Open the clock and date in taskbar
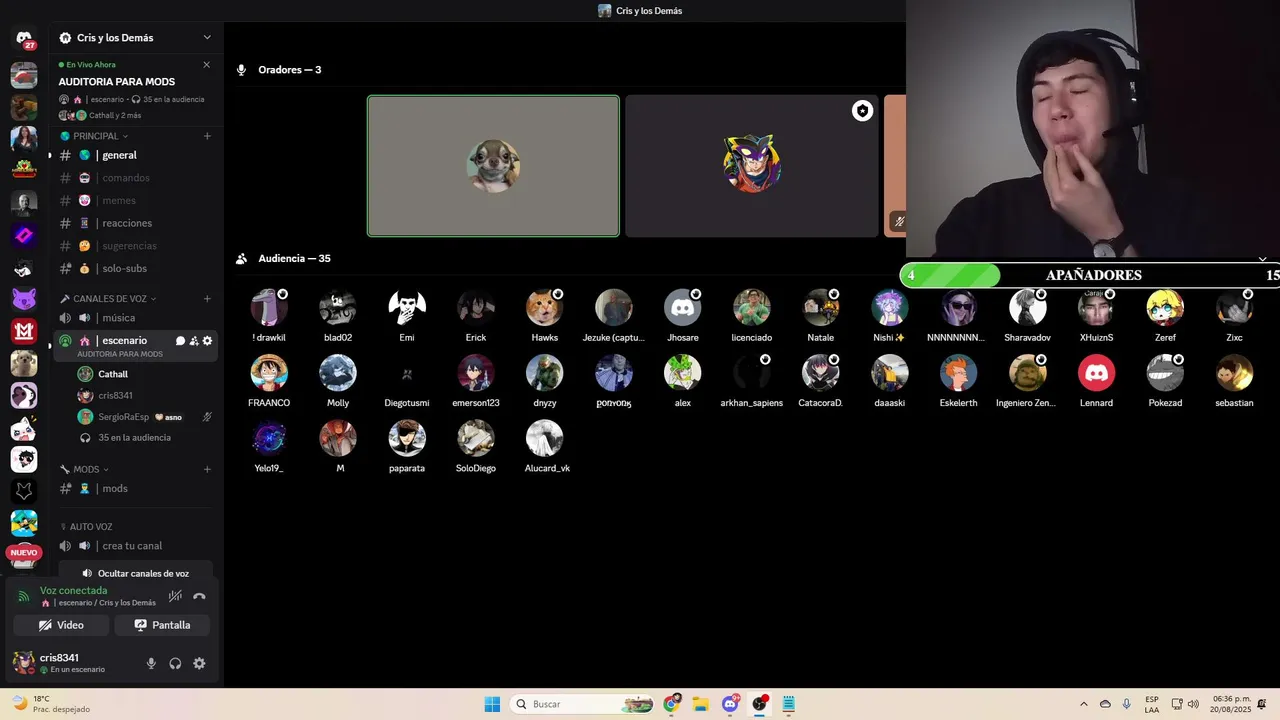1280x720 pixels. pos(1232,704)
